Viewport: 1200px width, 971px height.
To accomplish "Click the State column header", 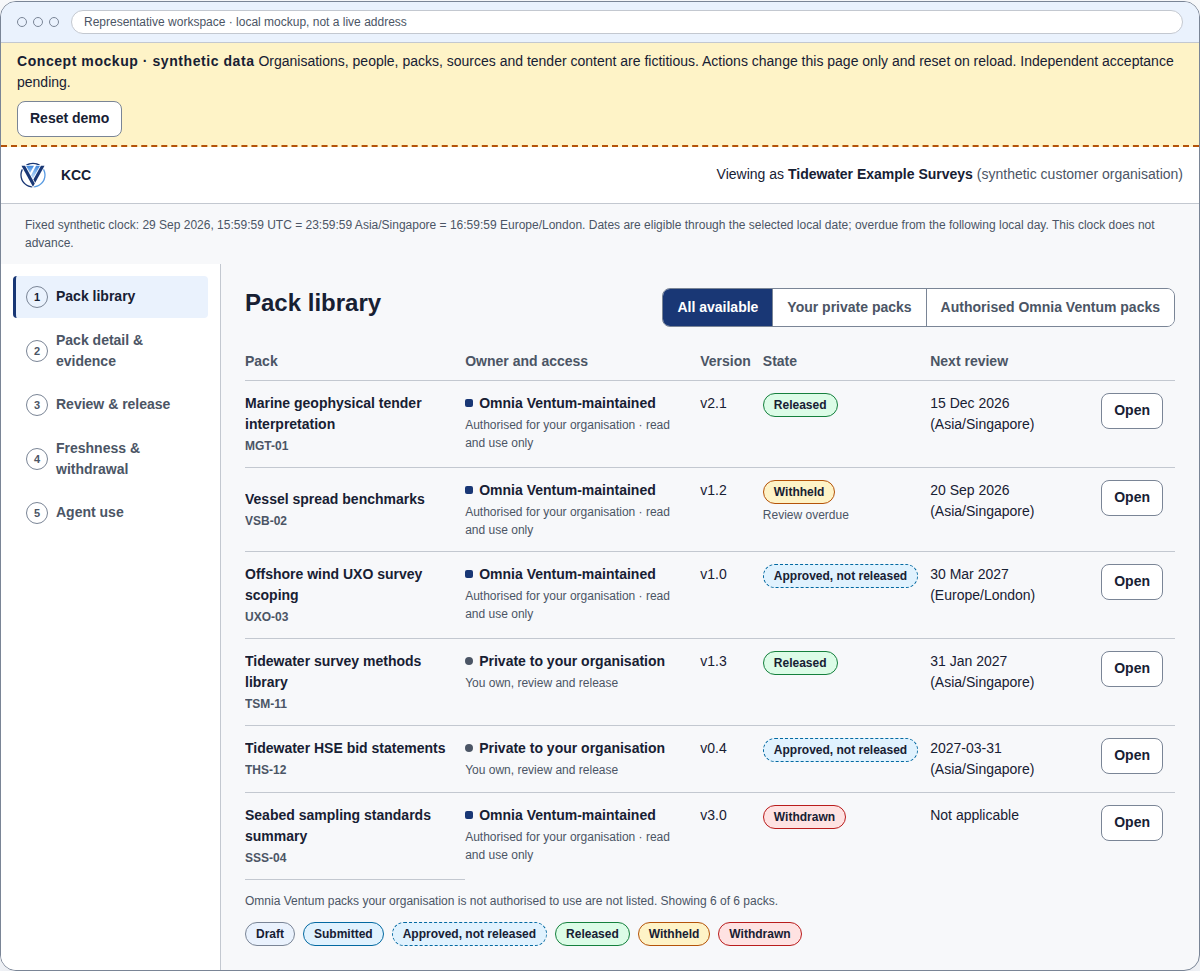I will pos(780,361).
